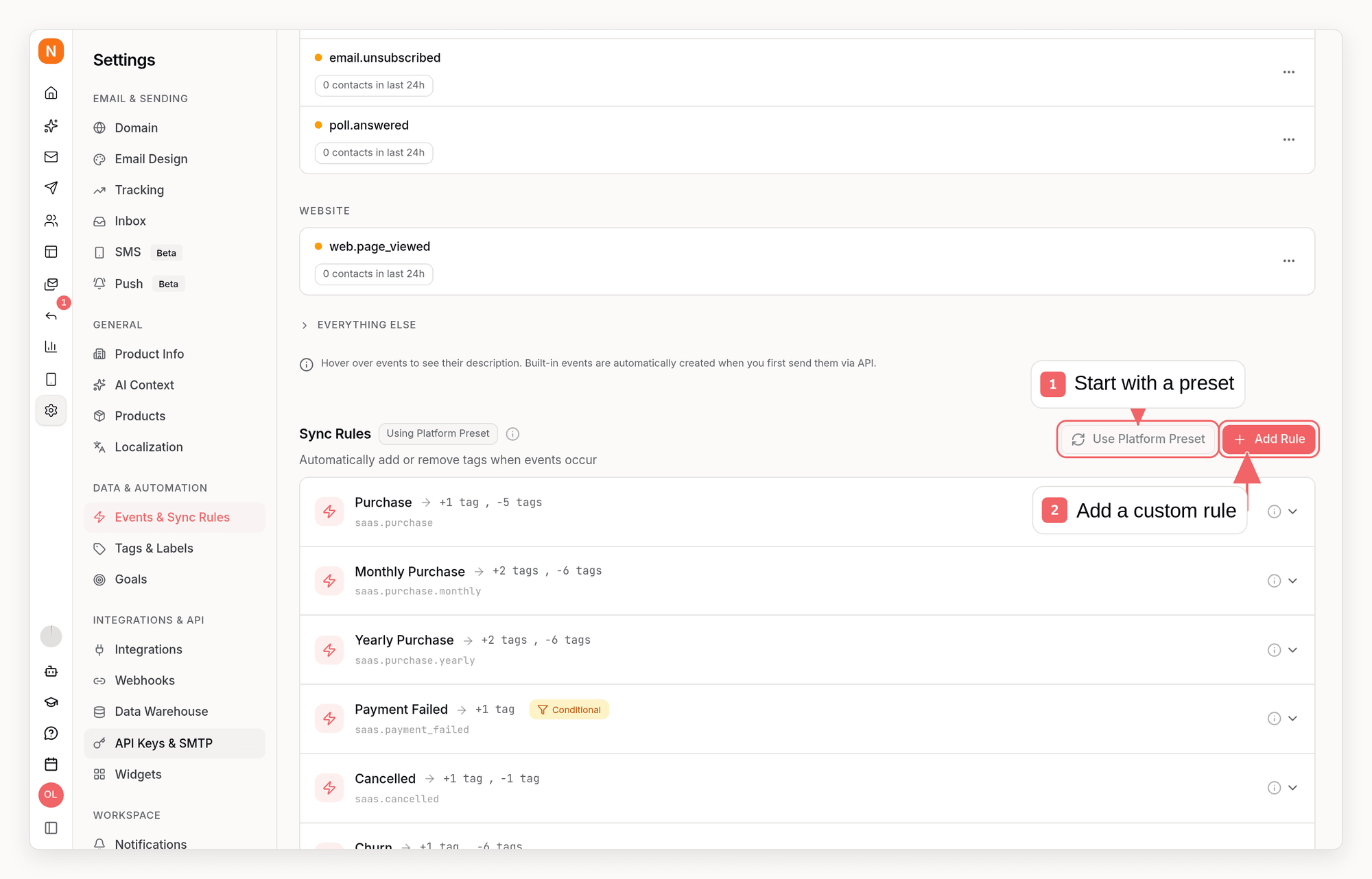1372x879 pixels.
Task: Open the graduation cap academy icon
Action: coord(51,702)
